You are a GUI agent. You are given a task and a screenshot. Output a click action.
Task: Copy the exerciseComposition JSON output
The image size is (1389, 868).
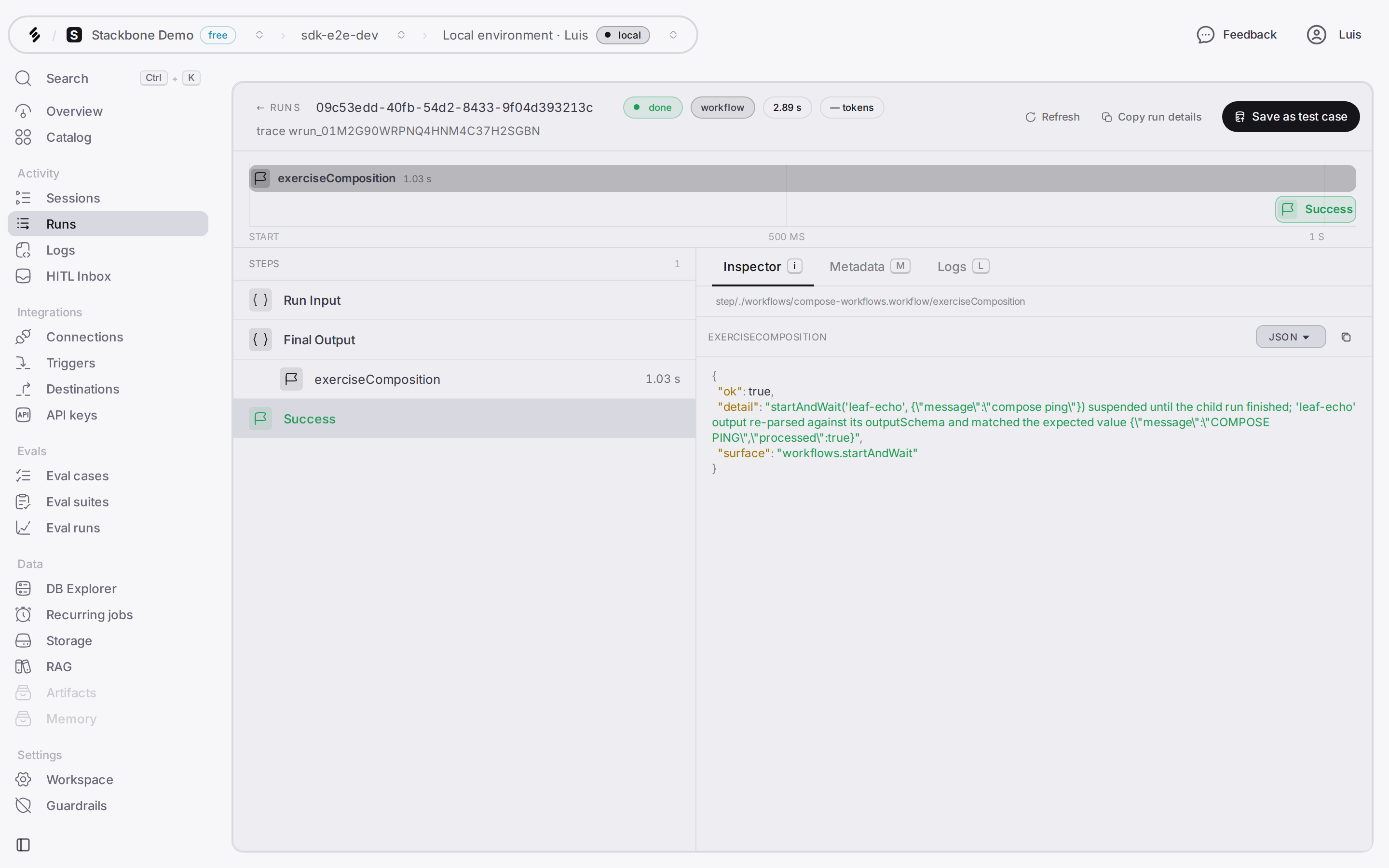pyautogui.click(x=1346, y=337)
